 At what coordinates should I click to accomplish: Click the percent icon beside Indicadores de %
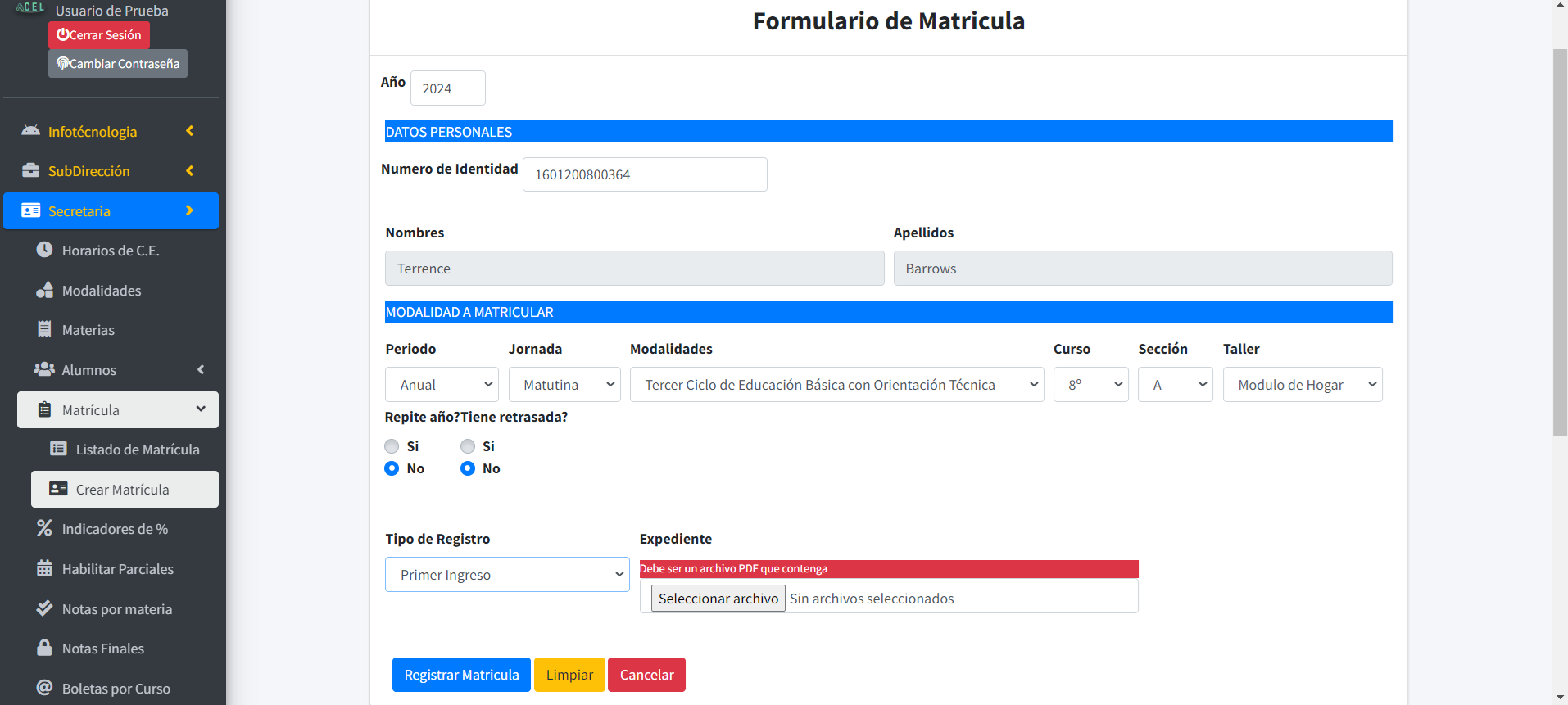point(44,528)
